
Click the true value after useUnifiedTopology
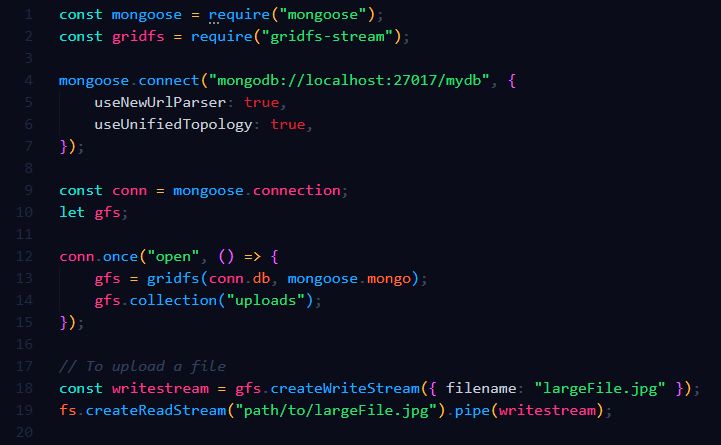[287, 124]
